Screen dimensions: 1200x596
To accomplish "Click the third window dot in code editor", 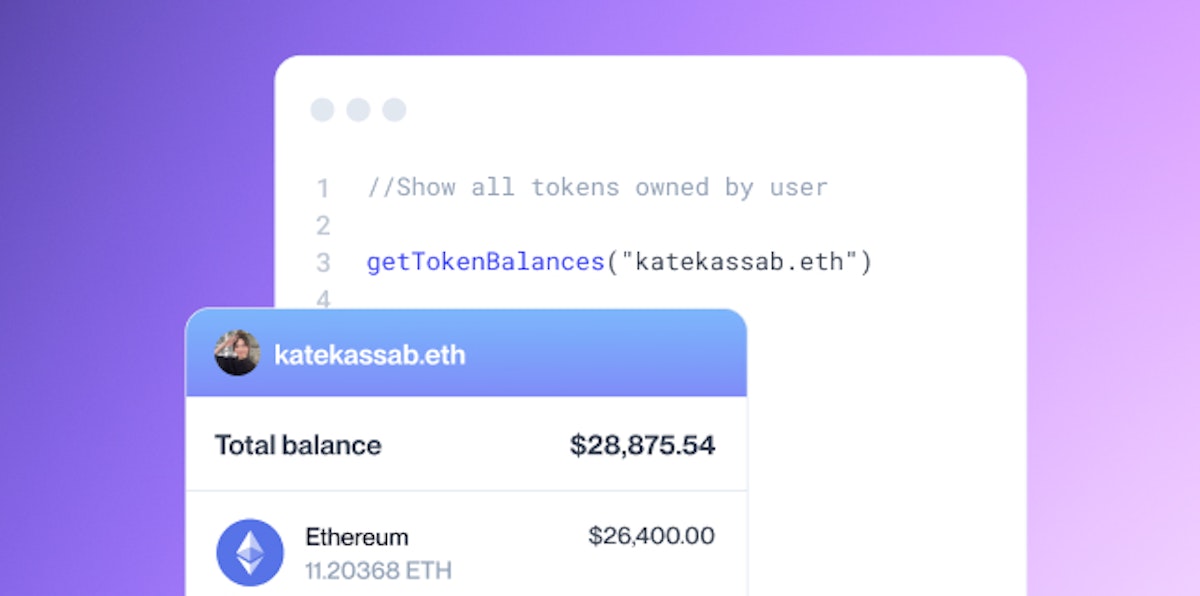I will tap(394, 110).
